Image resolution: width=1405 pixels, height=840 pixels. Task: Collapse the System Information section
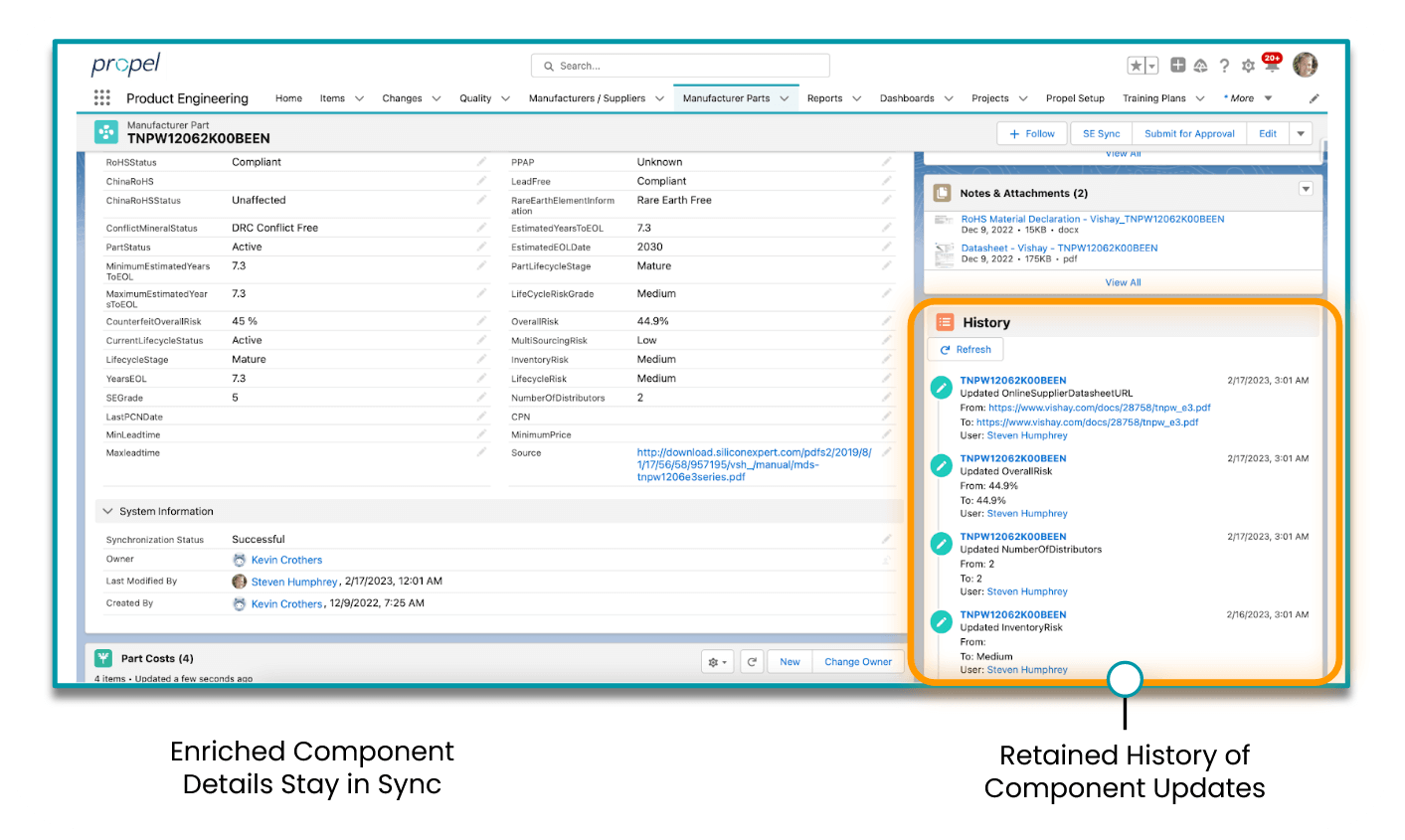tap(108, 511)
